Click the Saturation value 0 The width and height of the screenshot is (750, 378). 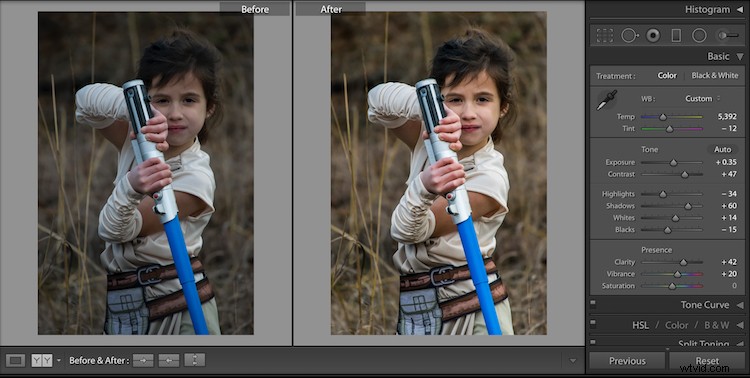coord(734,286)
